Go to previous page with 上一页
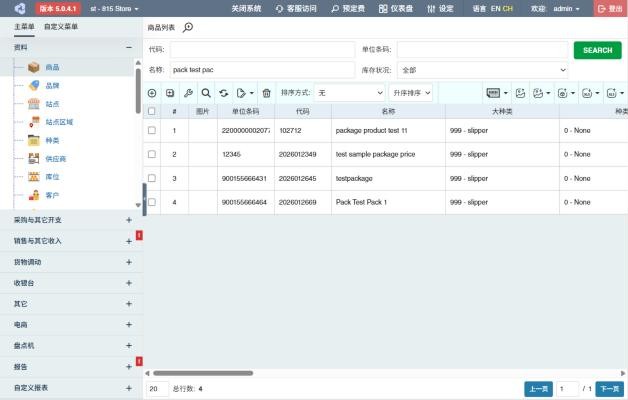This screenshot has height=400, width=628. click(x=538, y=389)
